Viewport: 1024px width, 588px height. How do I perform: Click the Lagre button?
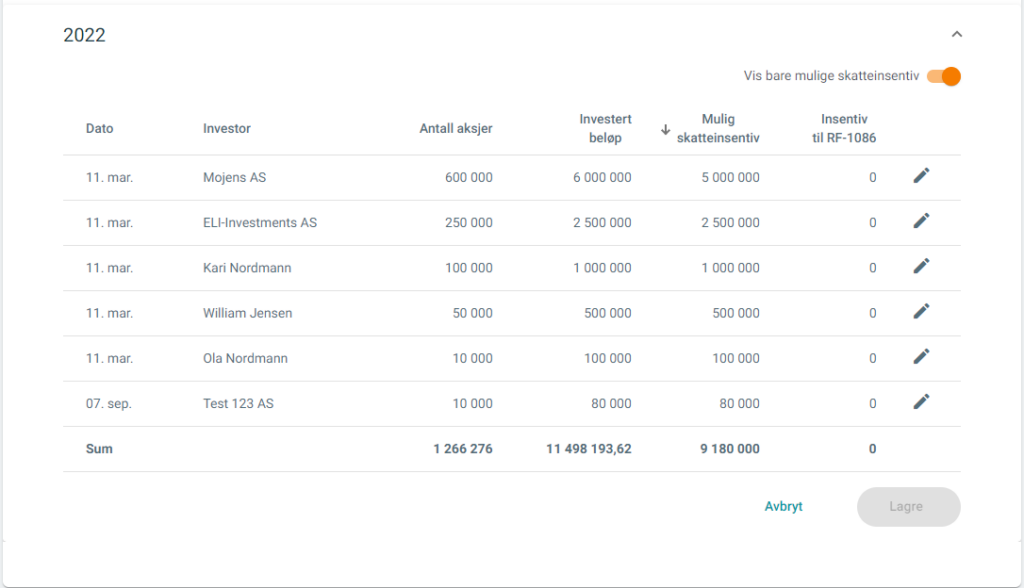(x=908, y=507)
